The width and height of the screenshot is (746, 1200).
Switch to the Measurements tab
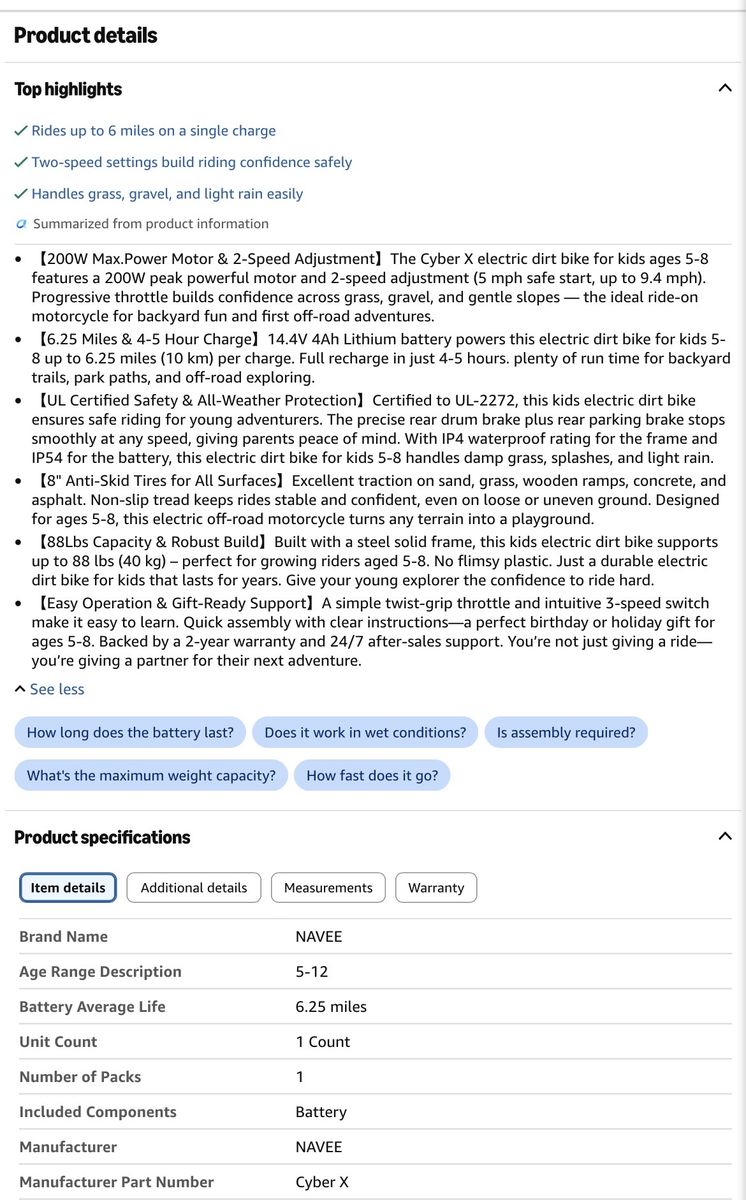point(328,888)
